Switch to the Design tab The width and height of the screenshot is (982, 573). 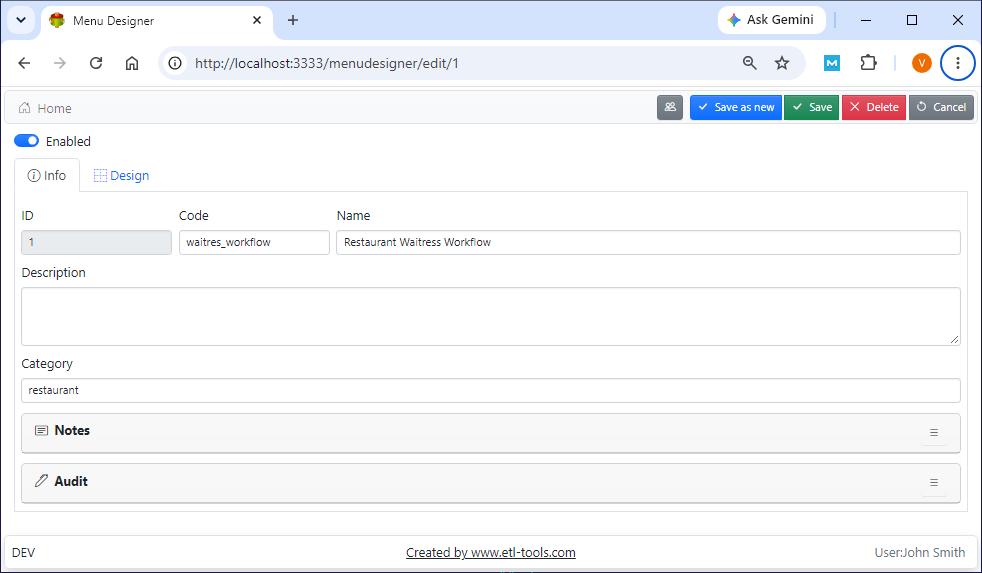(x=121, y=175)
